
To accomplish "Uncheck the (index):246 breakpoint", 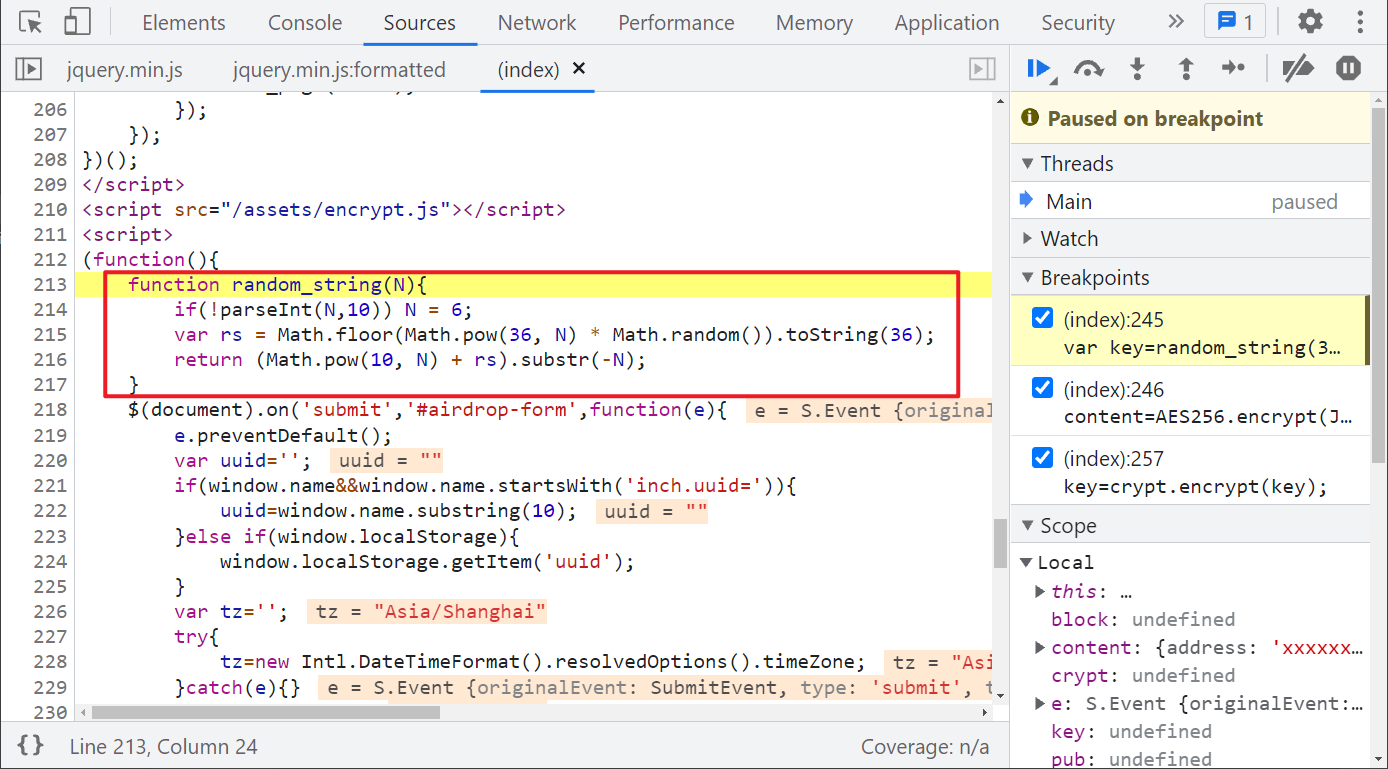I will [1042, 388].
